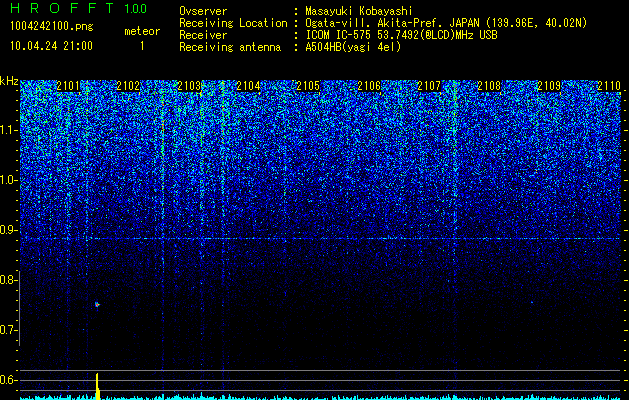Click the 0.6 kHz axis label
This screenshot has height=400, width=629.
point(8,380)
